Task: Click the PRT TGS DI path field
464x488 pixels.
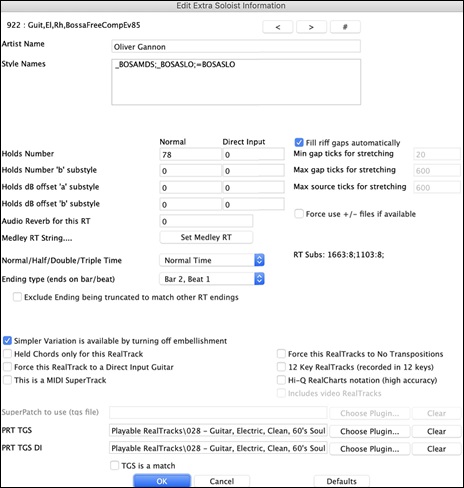Action: [218, 448]
